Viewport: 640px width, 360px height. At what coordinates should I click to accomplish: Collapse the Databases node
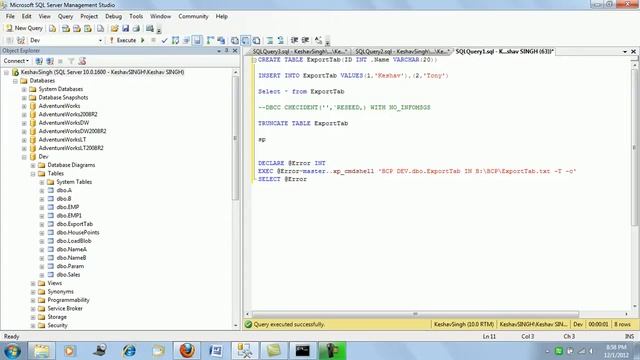pos(15,81)
